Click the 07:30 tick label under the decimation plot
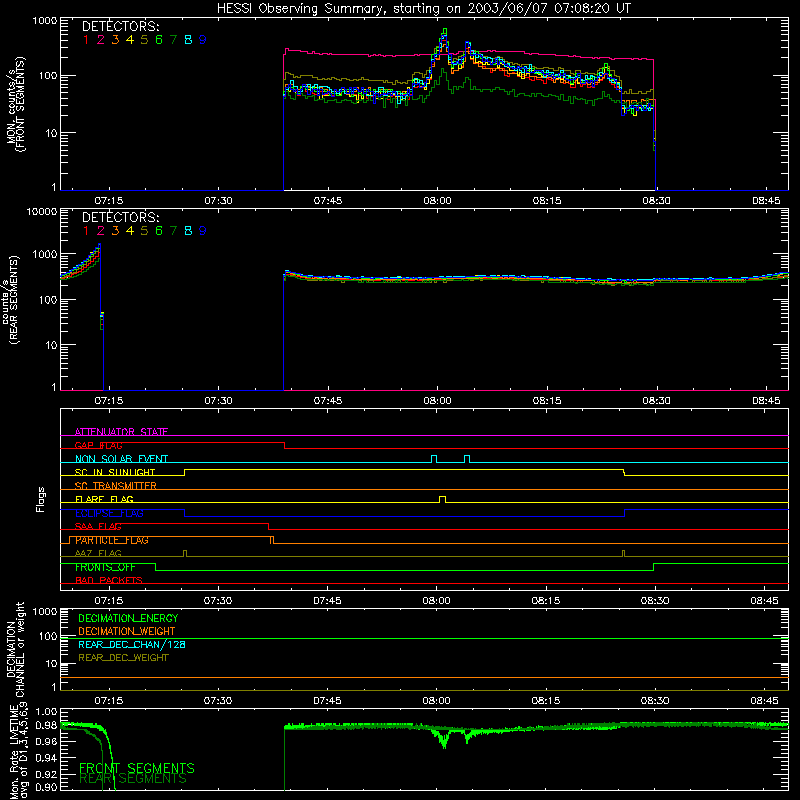 pyautogui.click(x=218, y=701)
